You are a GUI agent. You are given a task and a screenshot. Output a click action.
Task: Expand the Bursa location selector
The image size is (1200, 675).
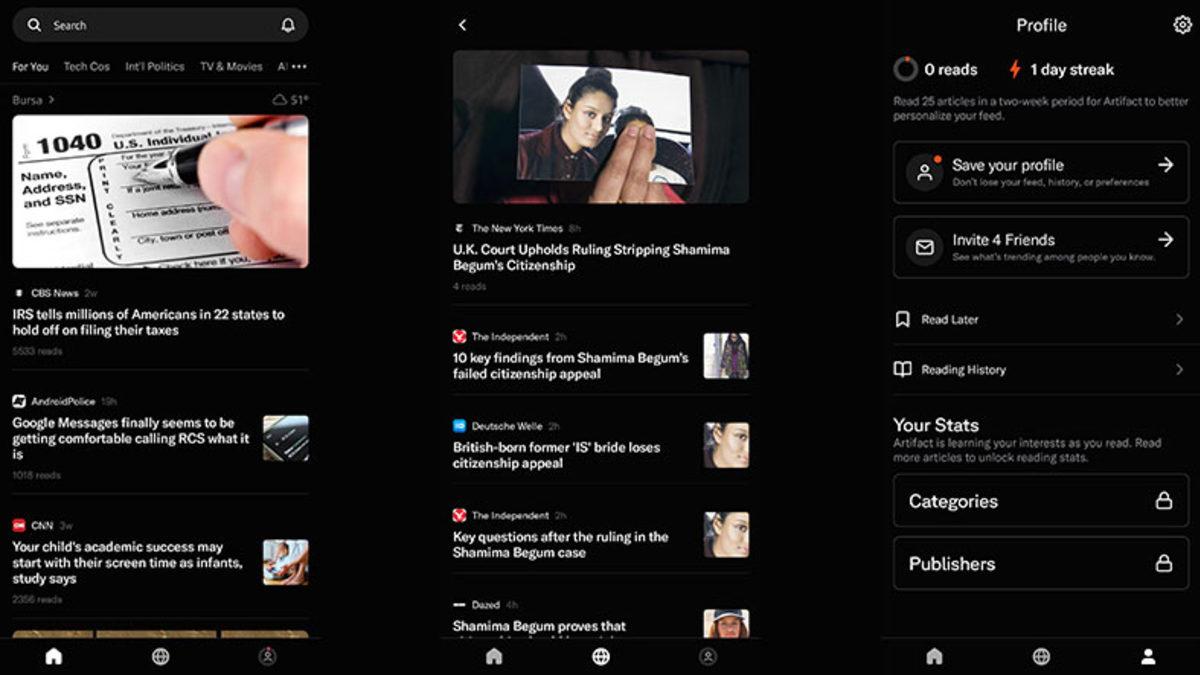pyautogui.click(x=33, y=99)
